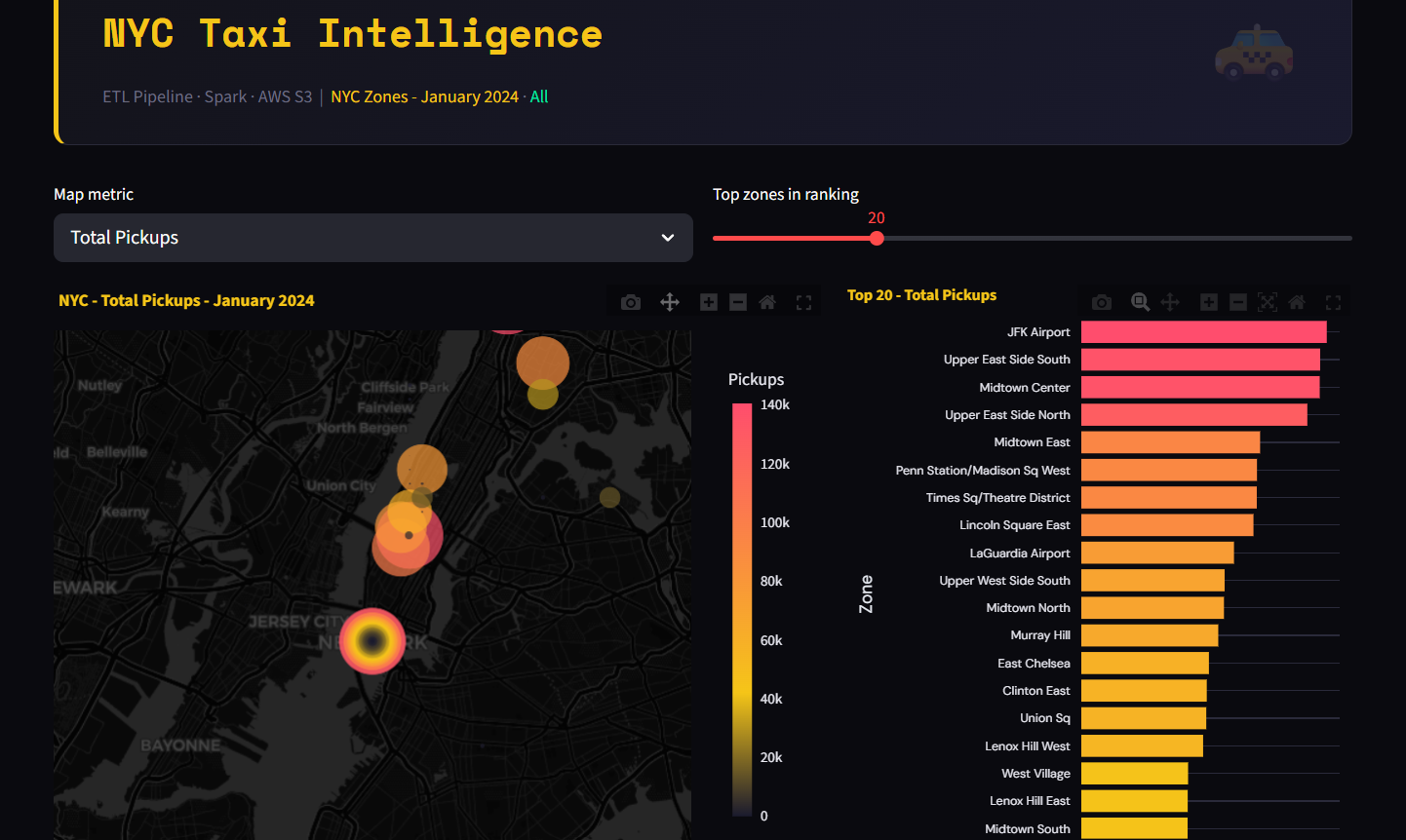Zoom out on the NYC map

[x=738, y=302]
